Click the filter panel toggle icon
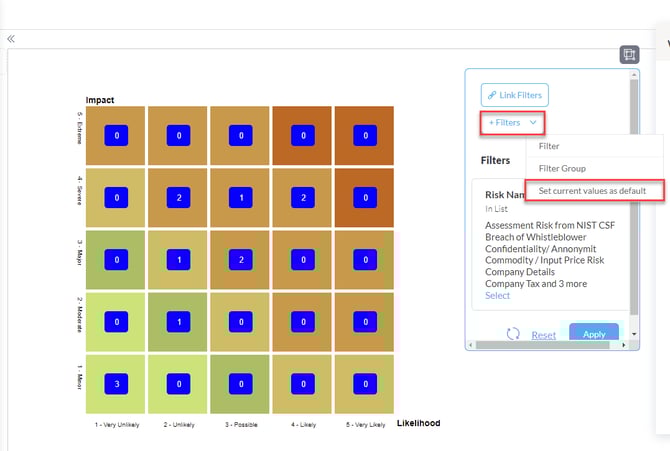670x451 pixels. pos(628,54)
